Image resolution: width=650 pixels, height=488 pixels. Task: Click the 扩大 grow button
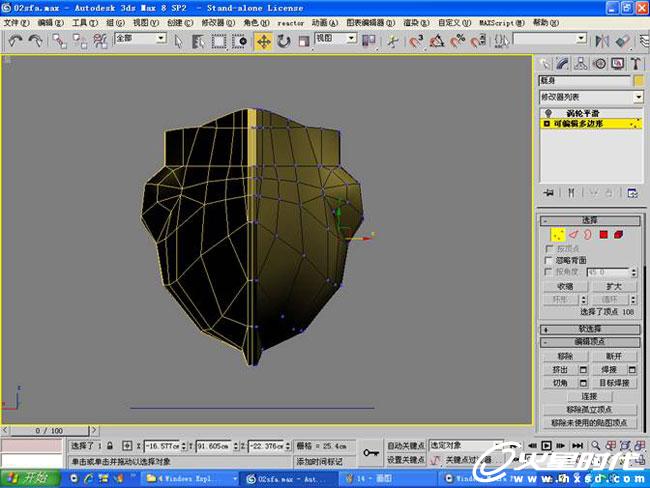coord(614,286)
